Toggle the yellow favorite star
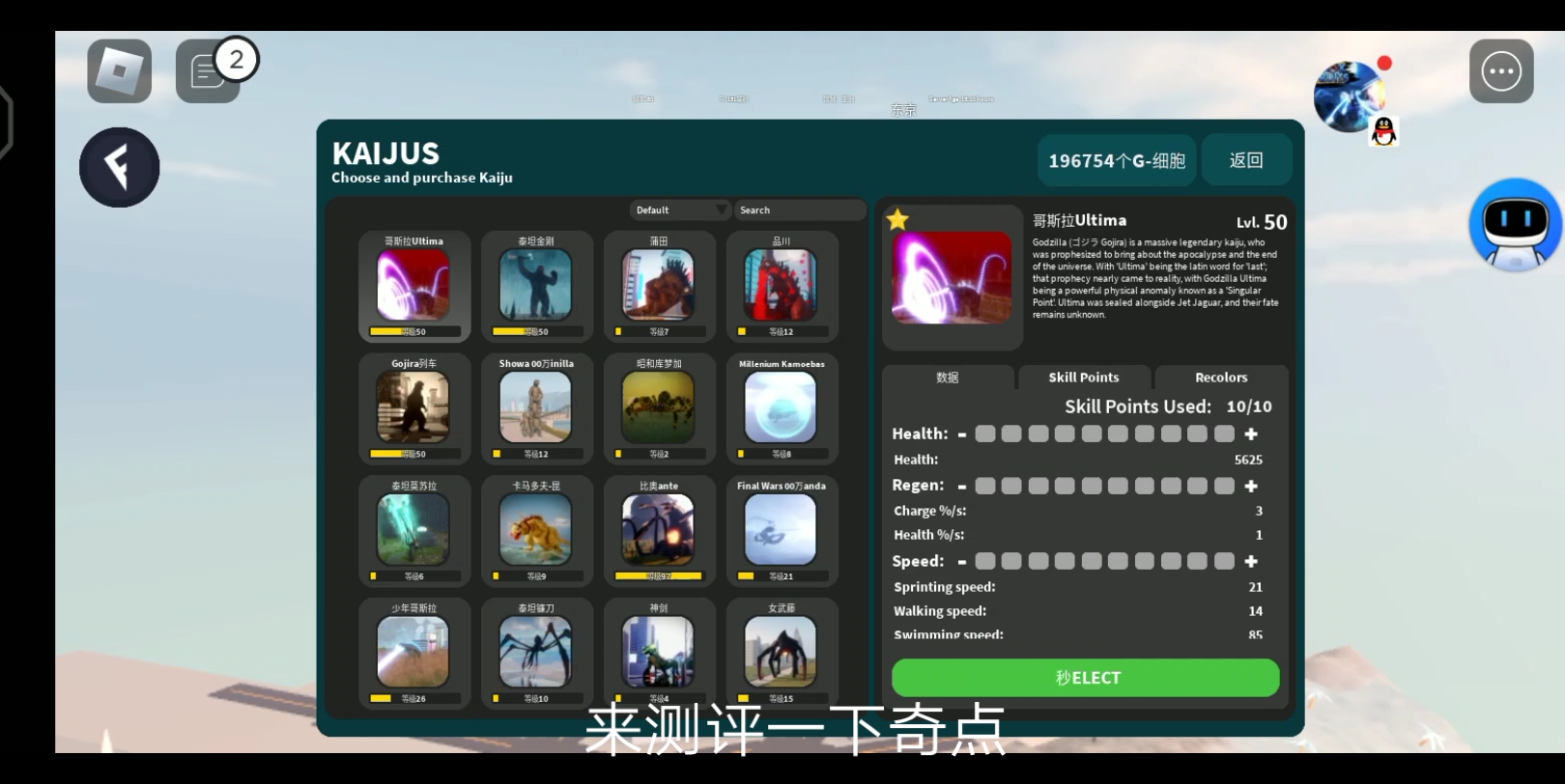Image resolution: width=1565 pixels, height=784 pixels. (897, 219)
